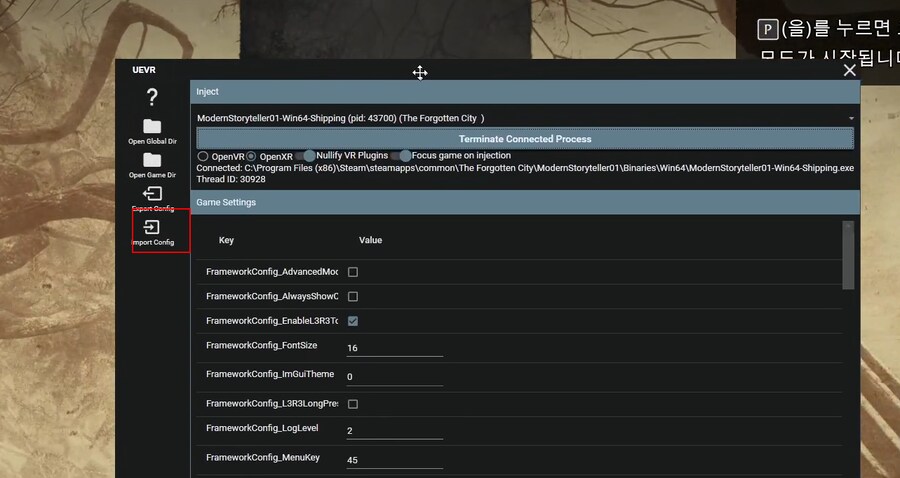This screenshot has width=900, height=478.
Task: Open Game Dir folder icon
Action: pyautogui.click(x=152, y=160)
